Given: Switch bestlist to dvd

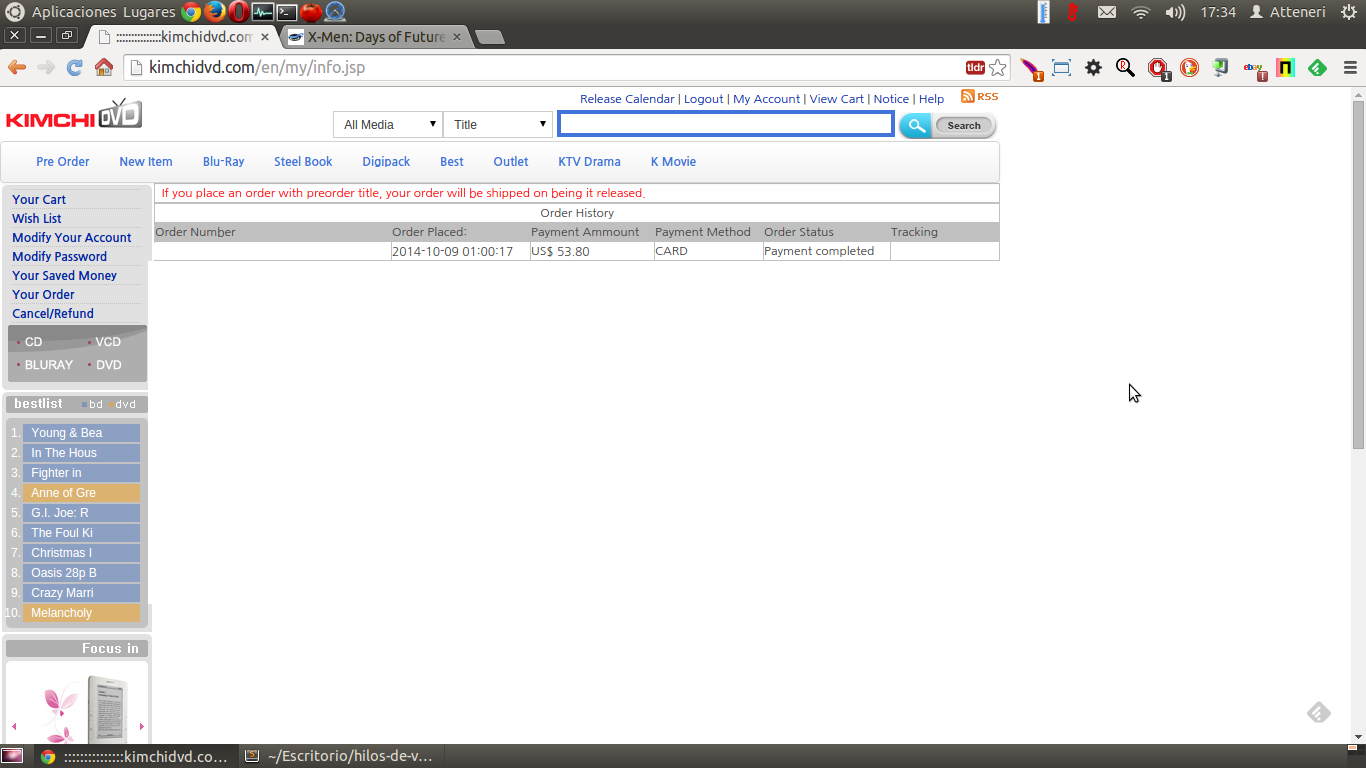Looking at the screenshot, I should point(125,404).
